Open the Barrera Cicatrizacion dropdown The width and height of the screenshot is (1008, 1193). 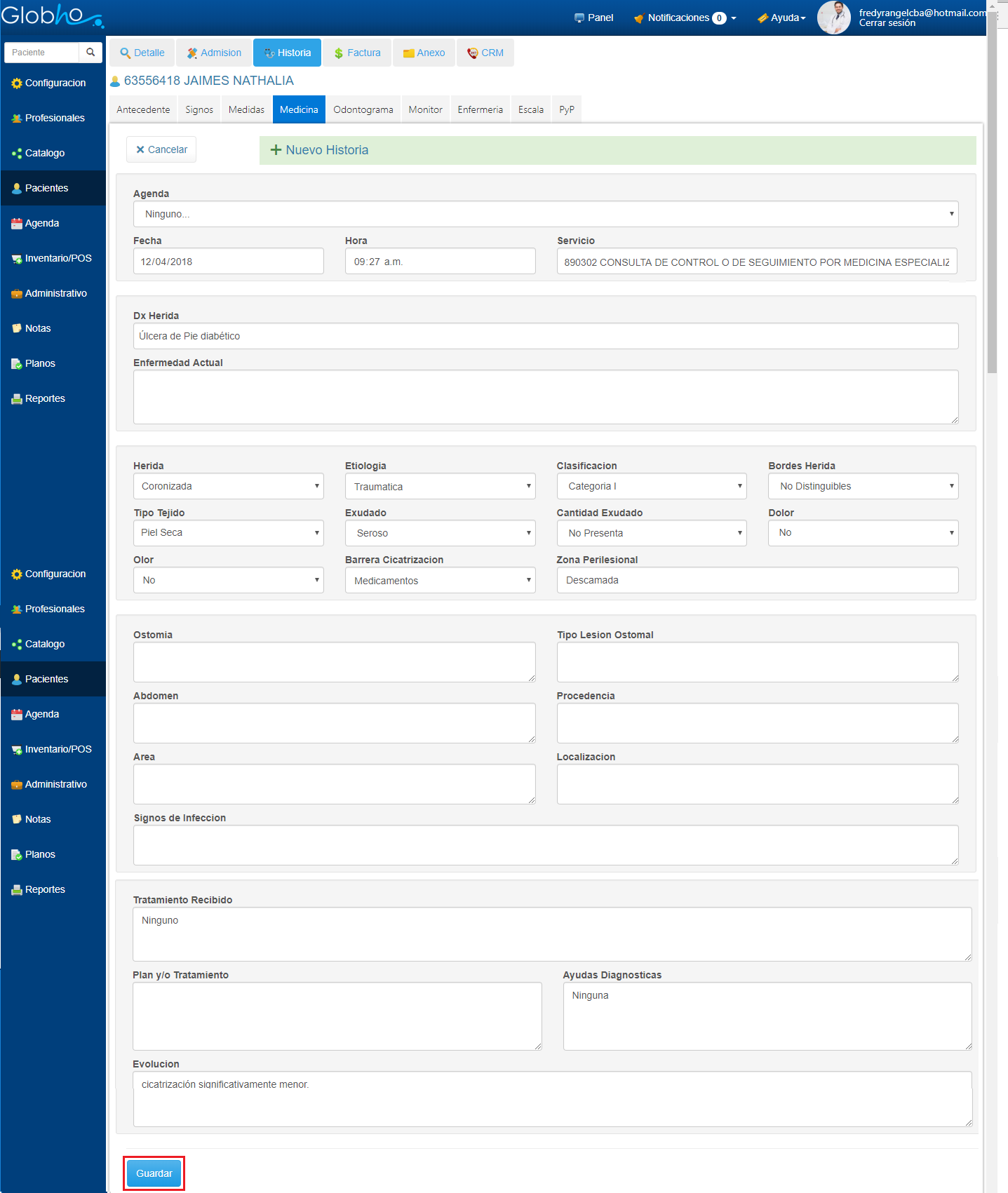coord(440,581)
